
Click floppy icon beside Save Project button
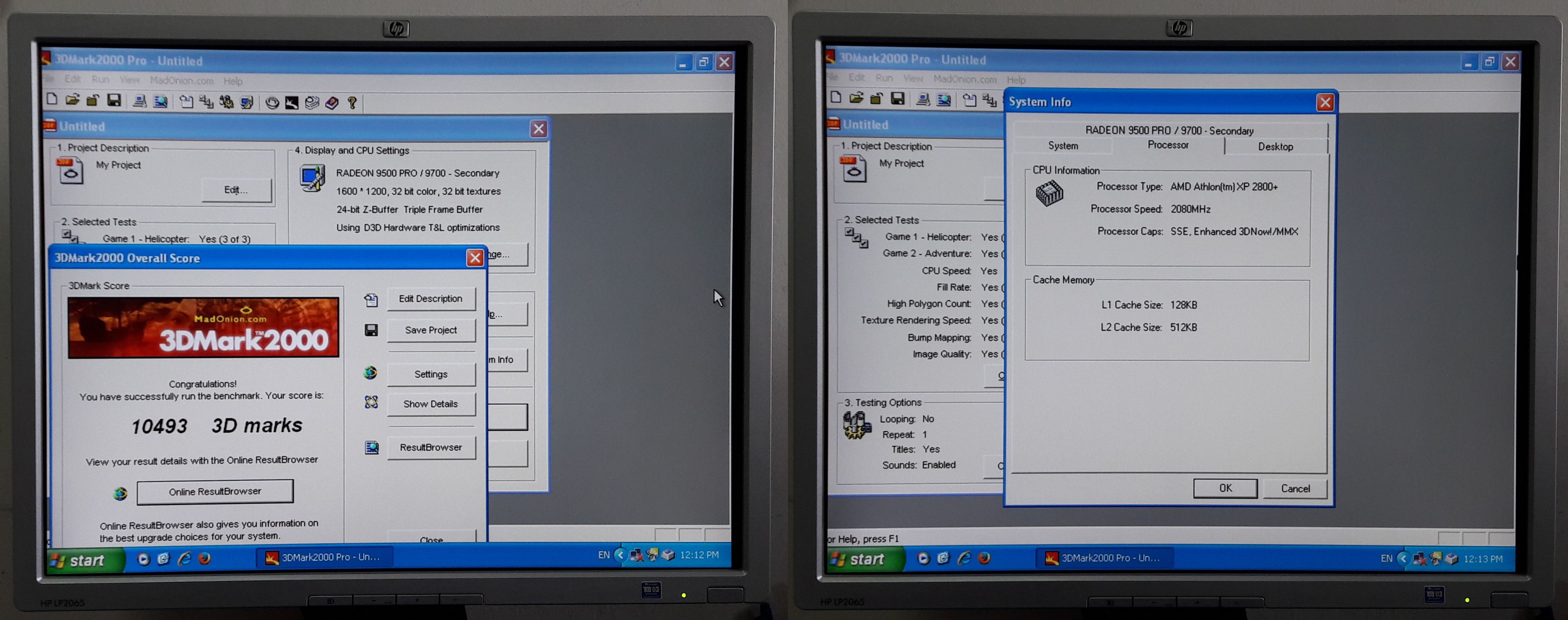[371, 330]
